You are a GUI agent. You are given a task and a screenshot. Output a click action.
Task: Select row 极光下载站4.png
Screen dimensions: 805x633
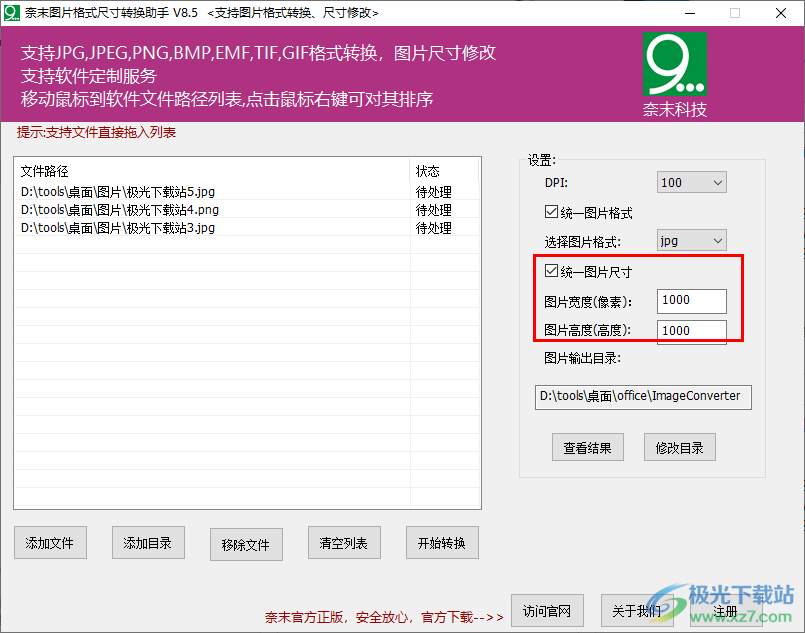coord(247,209)
